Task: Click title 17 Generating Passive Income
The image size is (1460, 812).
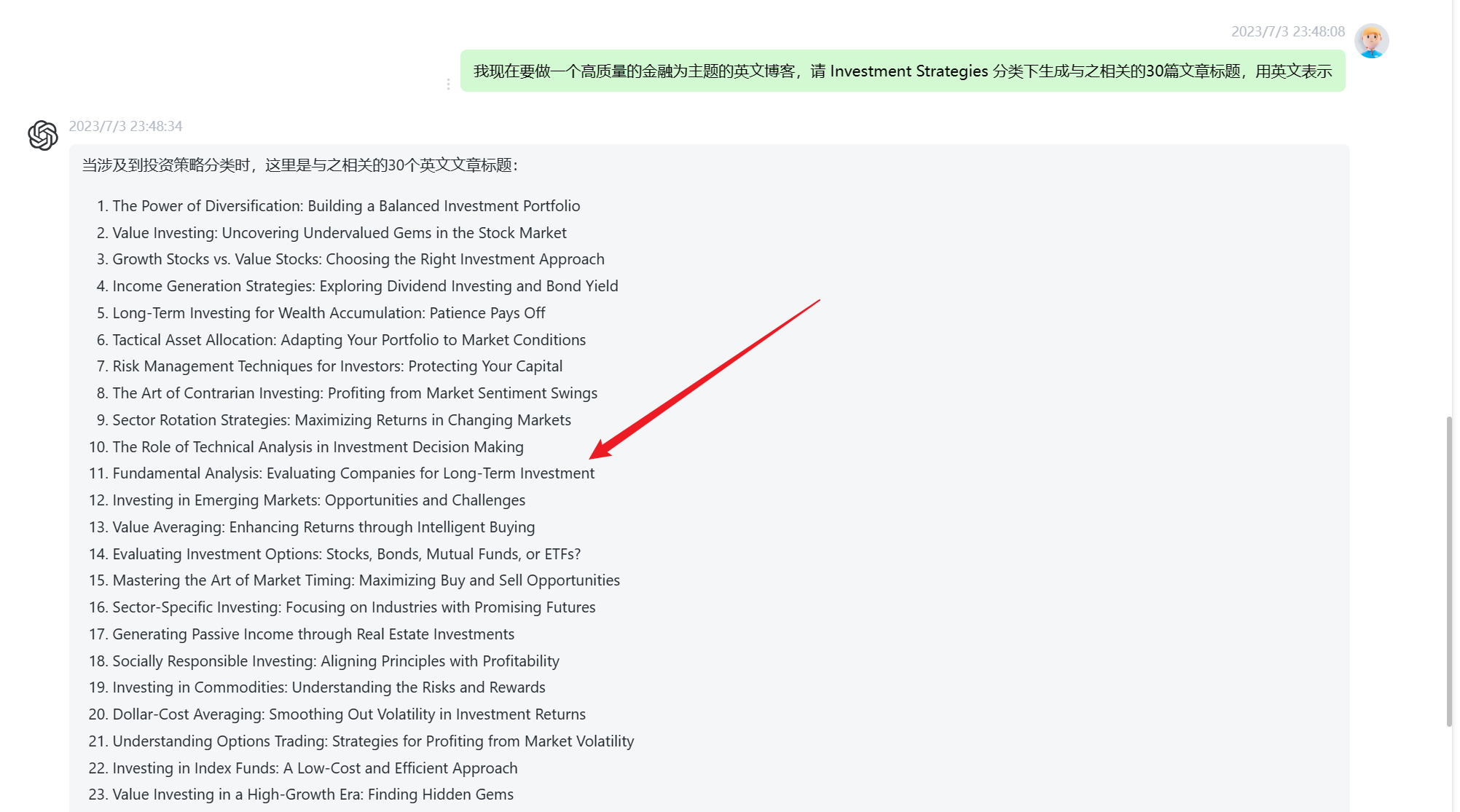Action: click(313, 634)
